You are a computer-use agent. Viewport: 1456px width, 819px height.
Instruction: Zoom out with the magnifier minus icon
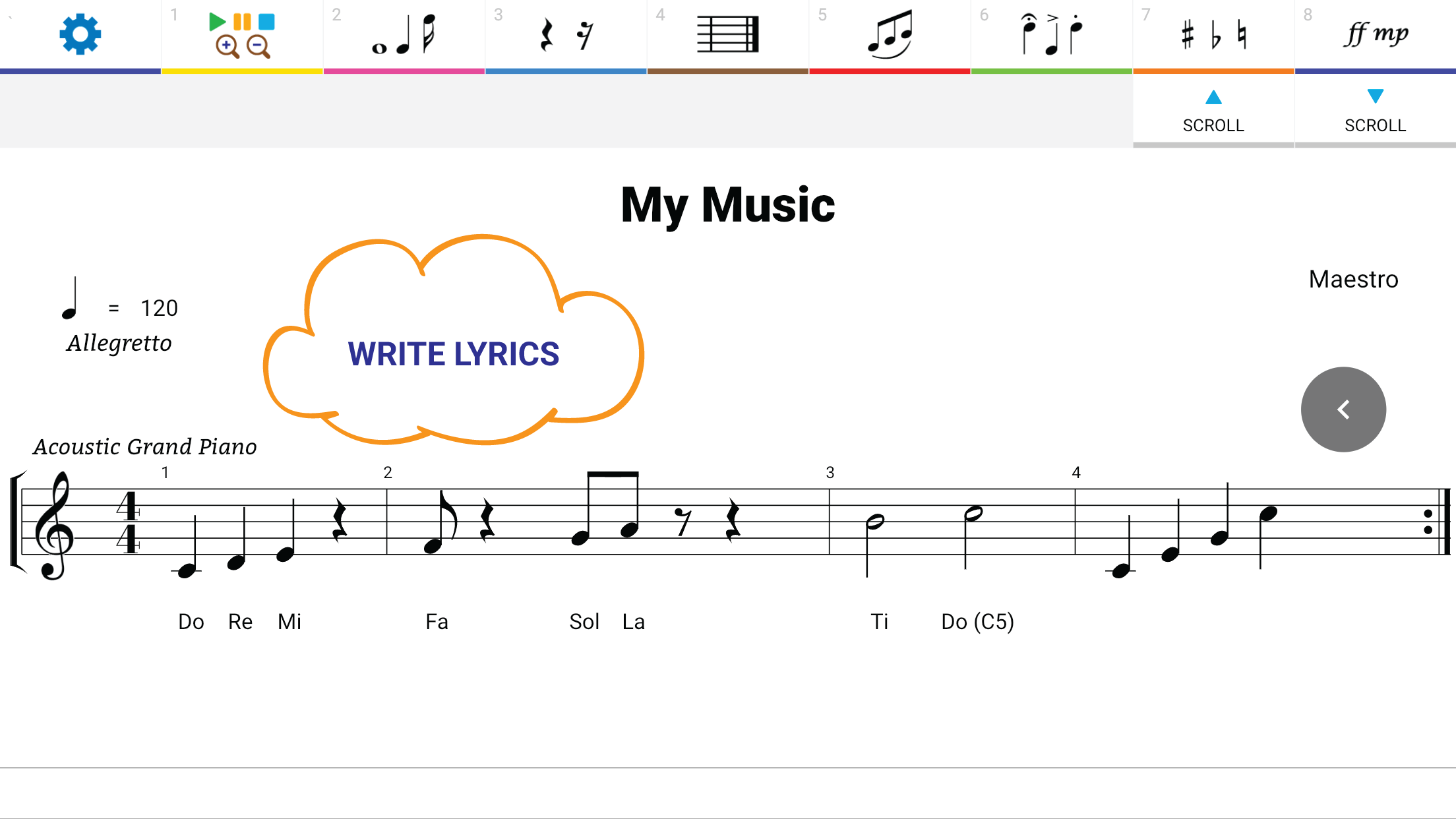point(258,46)
